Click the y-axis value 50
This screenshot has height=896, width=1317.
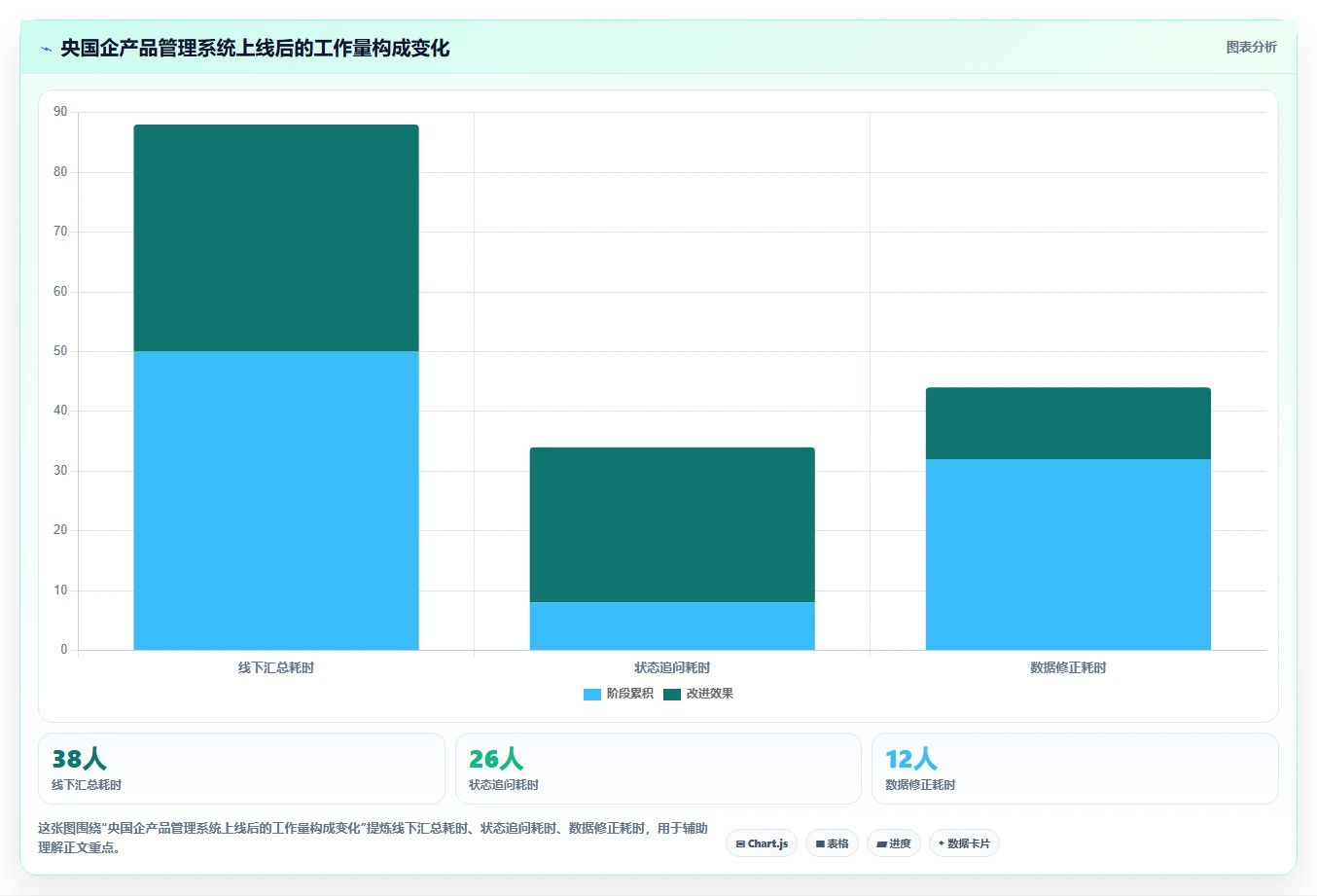(60, 351)
